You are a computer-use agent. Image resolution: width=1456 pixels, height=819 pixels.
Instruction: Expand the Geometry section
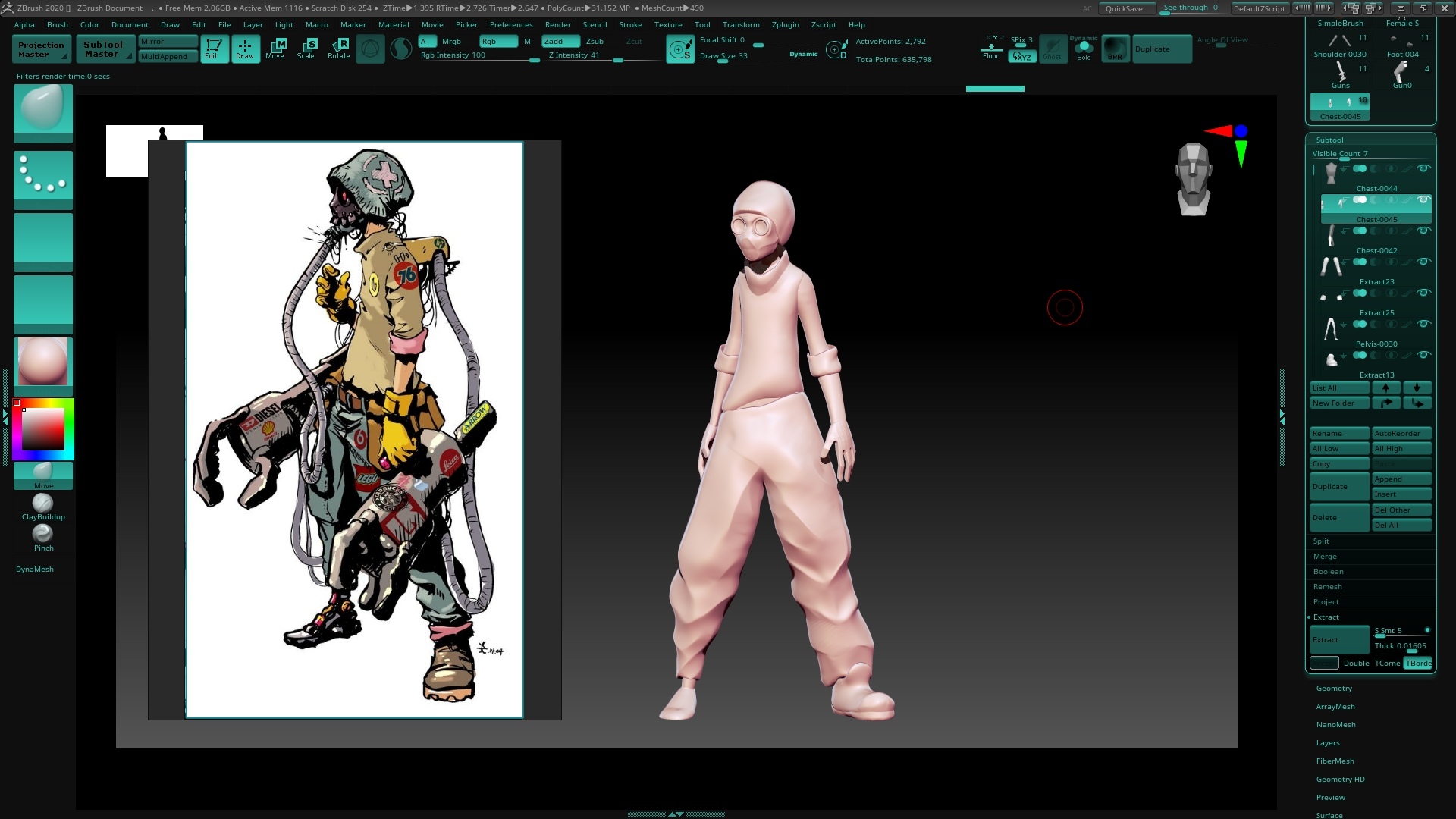[1334, 689]
